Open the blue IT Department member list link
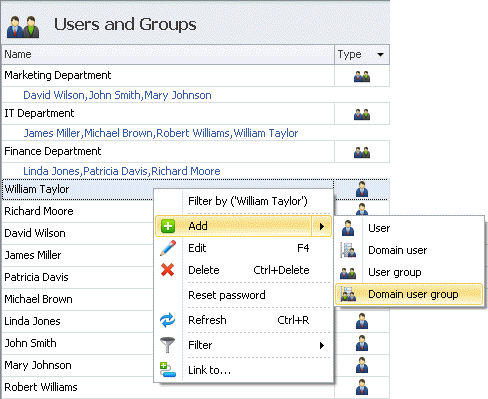This screenshot has height=399, width=488. point(161,133)
